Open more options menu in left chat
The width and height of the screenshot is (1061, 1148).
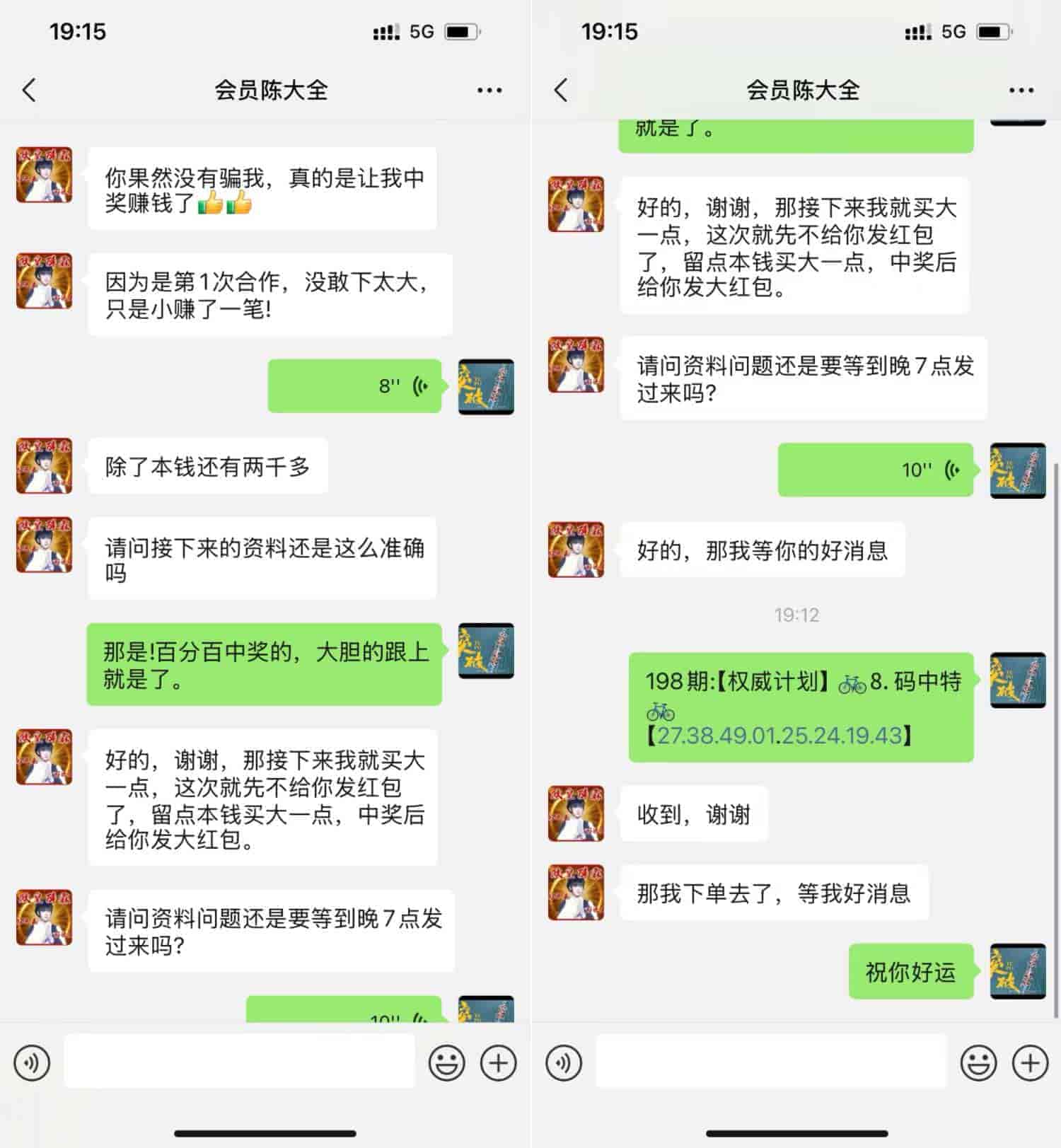(489, 91)
